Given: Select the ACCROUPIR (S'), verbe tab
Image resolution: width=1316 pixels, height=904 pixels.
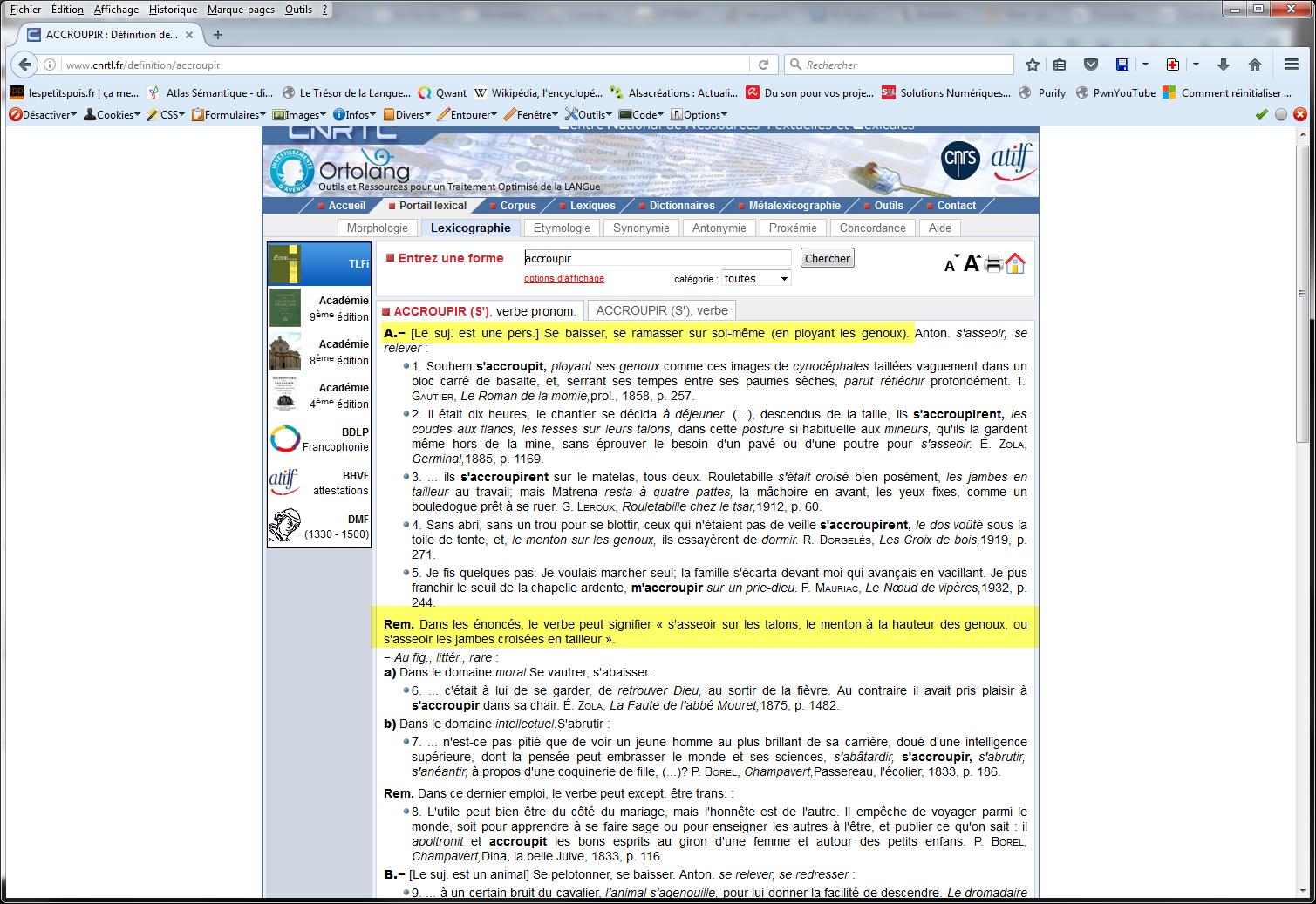Looking at the screenshot, I should pyautogui.click(x=661, y=310).
